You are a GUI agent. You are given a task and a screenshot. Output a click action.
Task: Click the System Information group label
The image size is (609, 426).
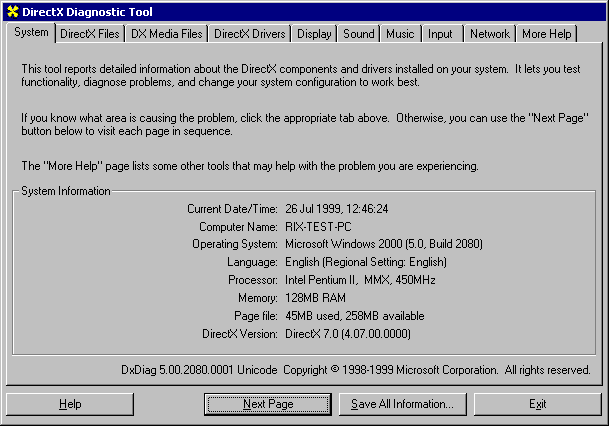point(66,191)
